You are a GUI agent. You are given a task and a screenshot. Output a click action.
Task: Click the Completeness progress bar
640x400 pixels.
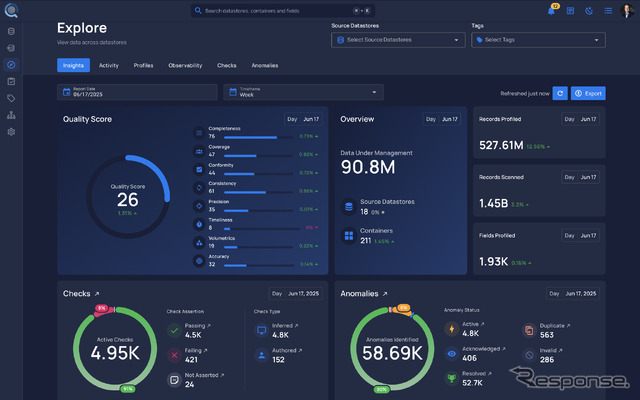click(259, 138)
